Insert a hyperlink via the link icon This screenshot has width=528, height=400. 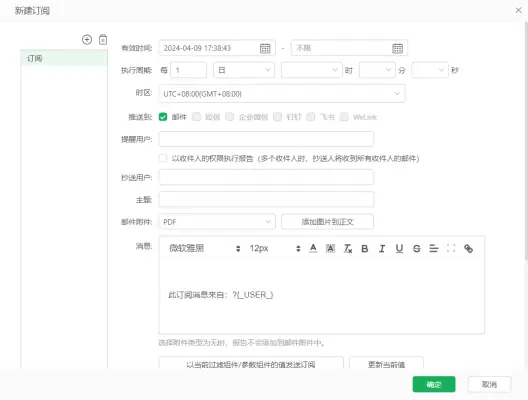point(468,248)
